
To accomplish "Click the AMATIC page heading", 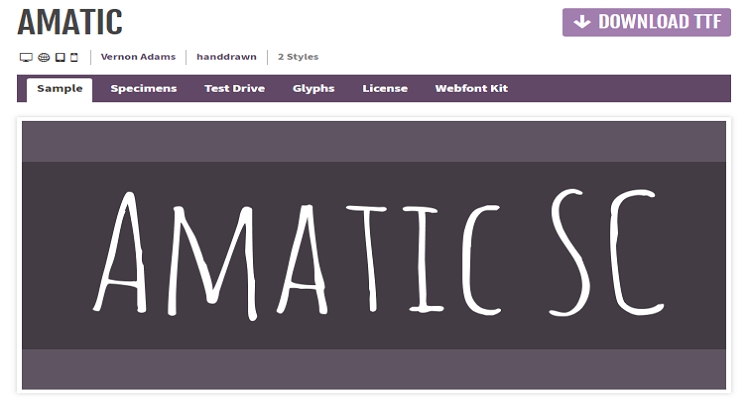I will (70, 22).
